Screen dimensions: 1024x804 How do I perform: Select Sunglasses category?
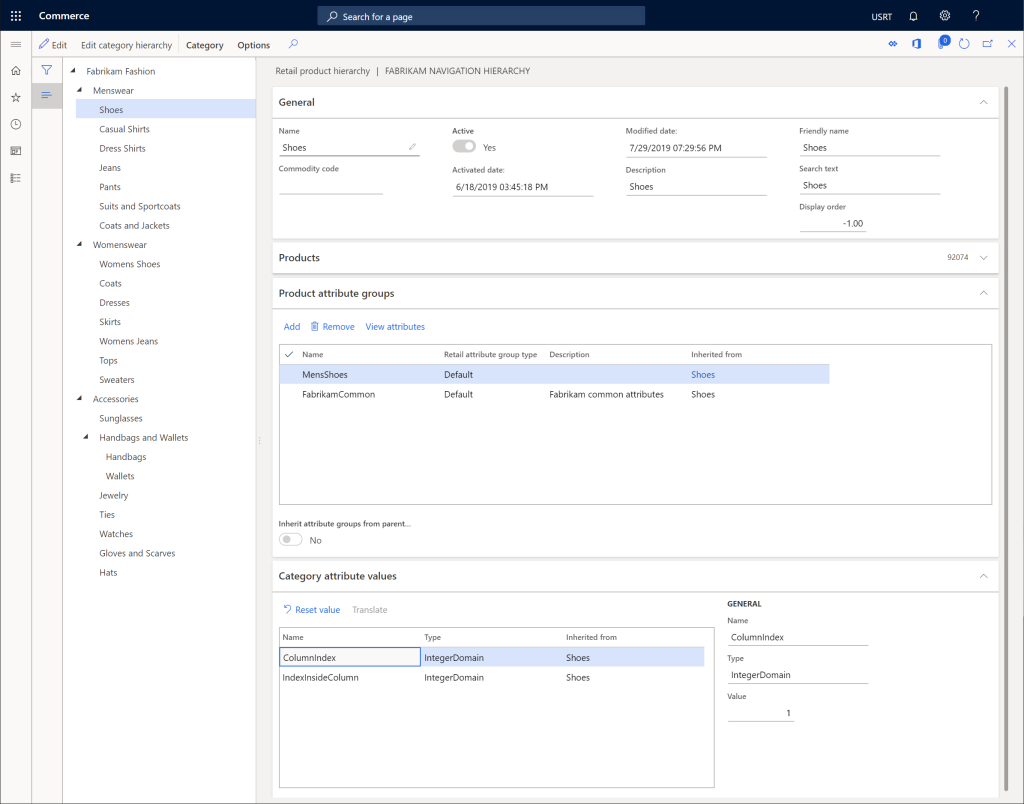[121, 418]
